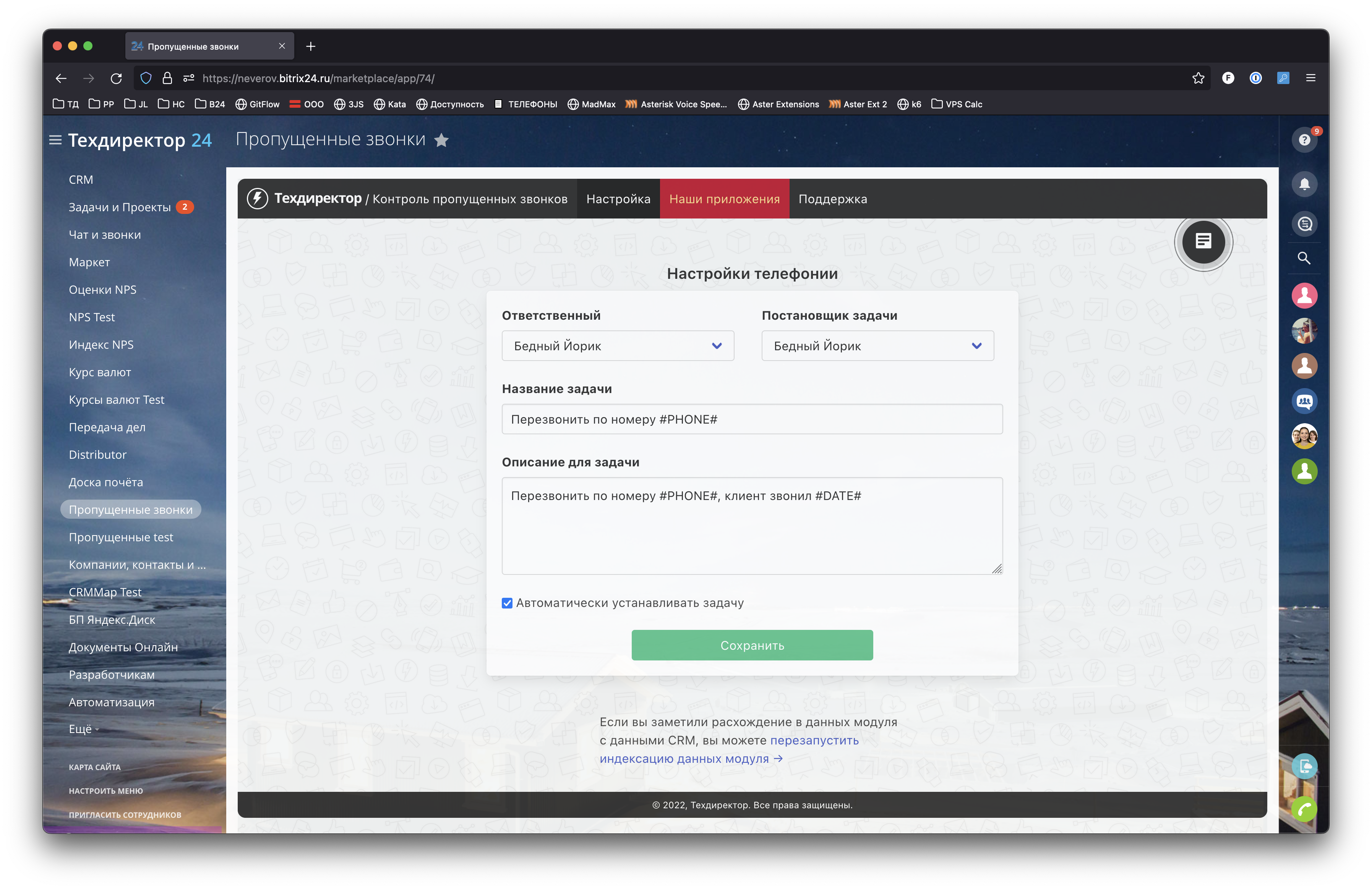
Task: Open the Поддержка tab
Action: (832, 199)
